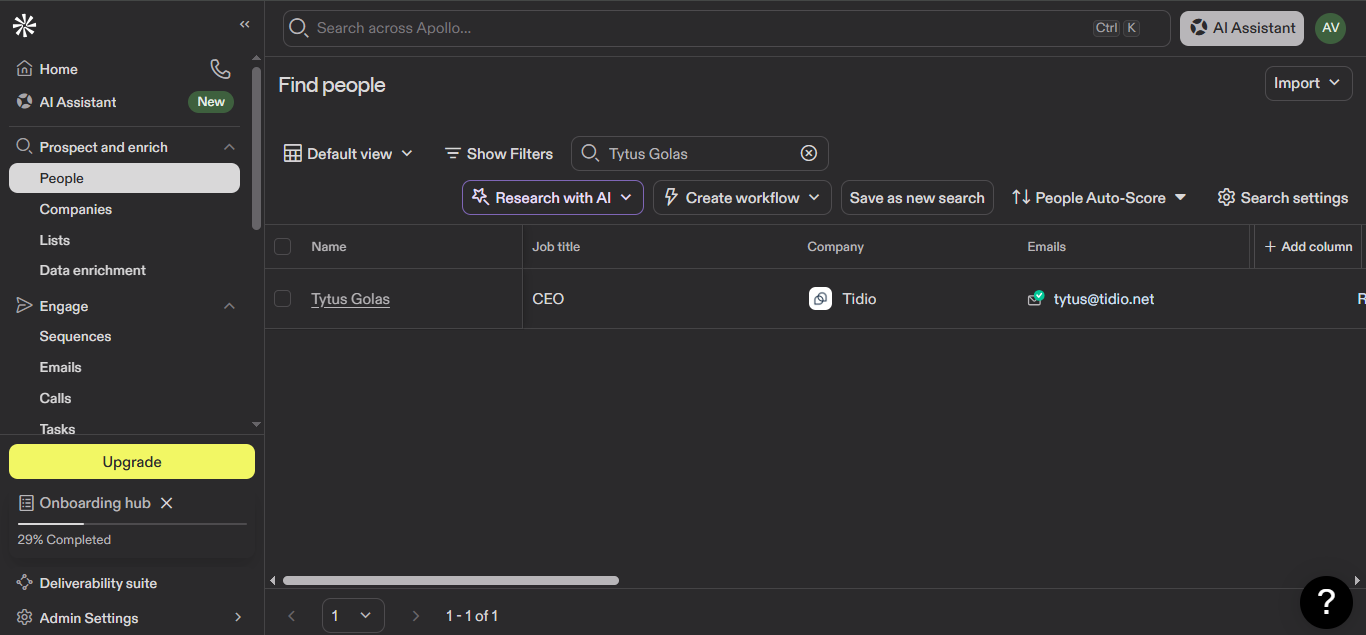Click the Engage paper-plane icon

point(25,306)
